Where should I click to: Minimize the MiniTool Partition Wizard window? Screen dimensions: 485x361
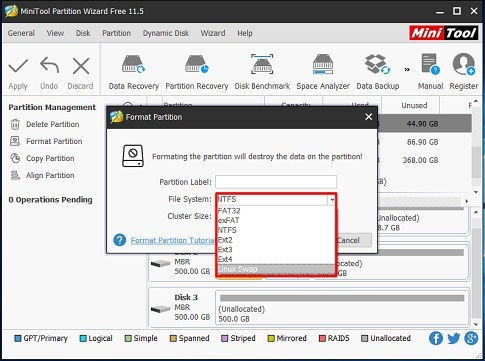click(440, 11)
